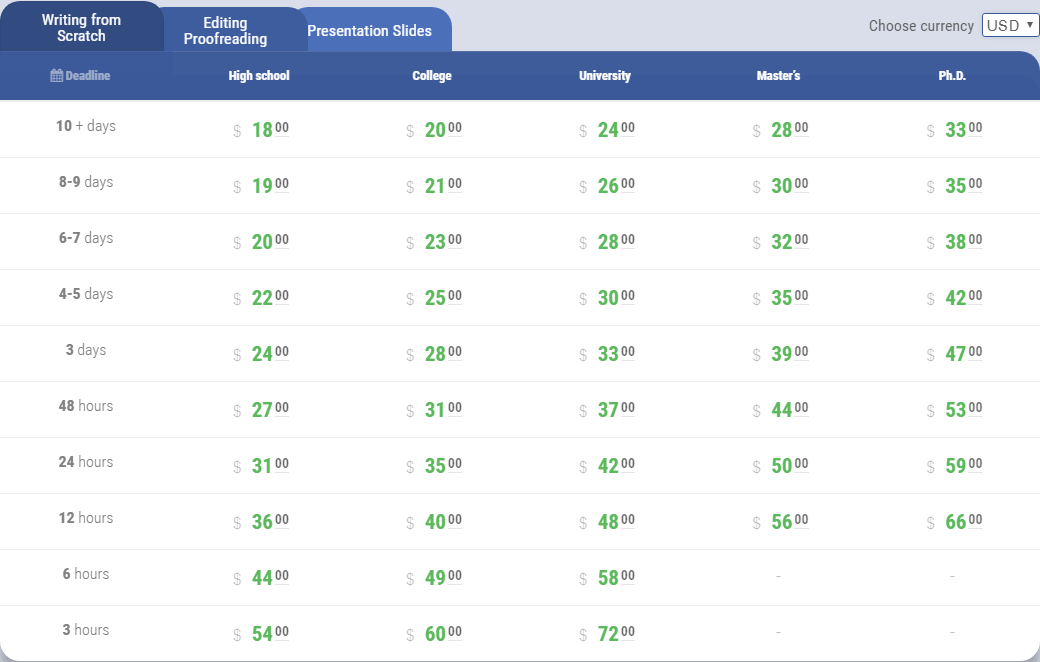This screenshot has width=1040, height=662.
Task: Choose Master's 24 hours price $50.00
Action: pyautogui.click(x=781, y=465)
